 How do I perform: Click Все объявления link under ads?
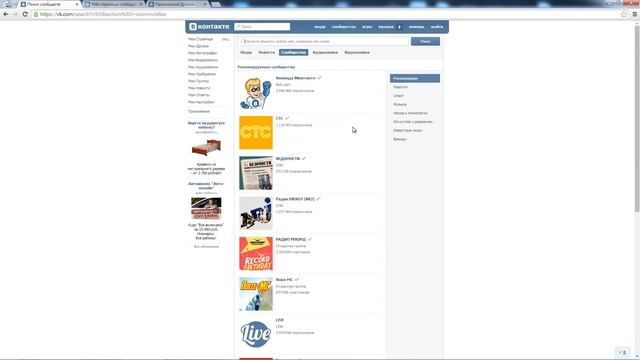click(206, 247)
